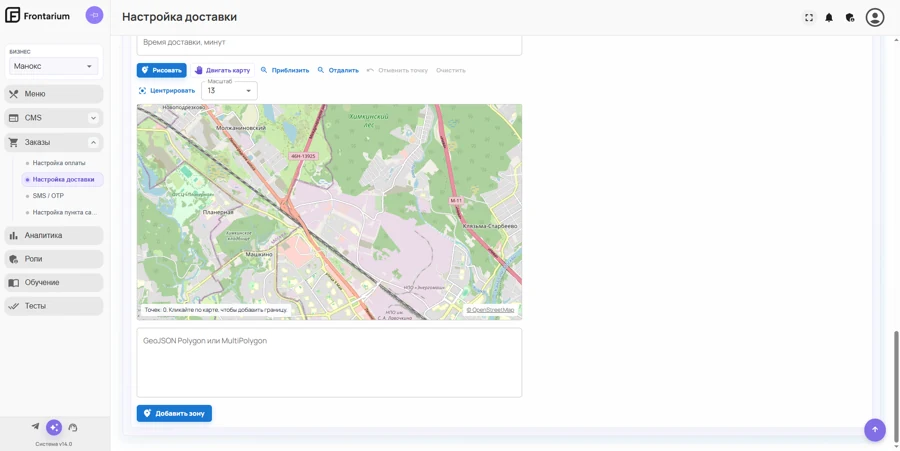This screenshot has height=451, width=900.
Task: Open the Масштаб zoom level dropdown
Action: pyautogui.click(x=229, y=91)
